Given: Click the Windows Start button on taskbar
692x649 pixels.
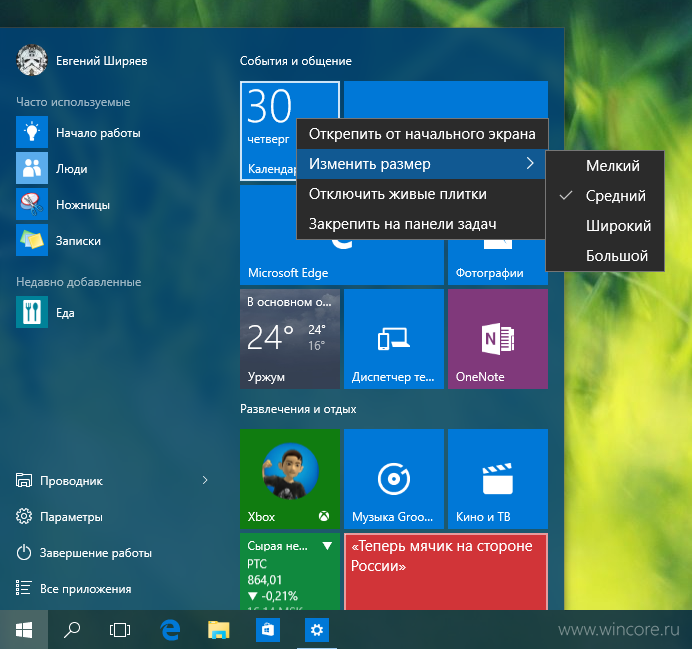Looking at the screenshot, I should (24, 630).
